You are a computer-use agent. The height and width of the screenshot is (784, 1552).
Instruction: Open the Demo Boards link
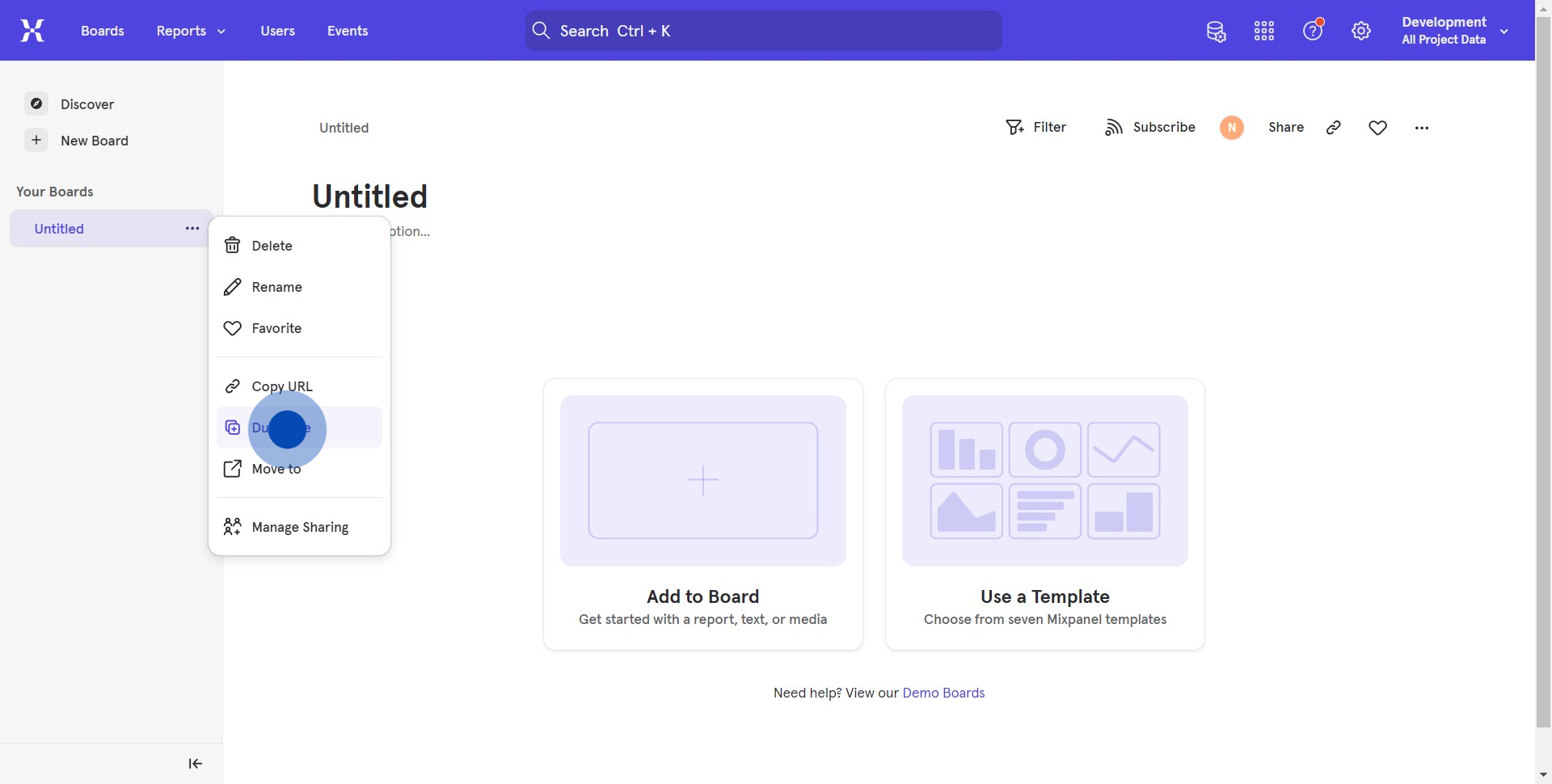click(x=943, y=693)
